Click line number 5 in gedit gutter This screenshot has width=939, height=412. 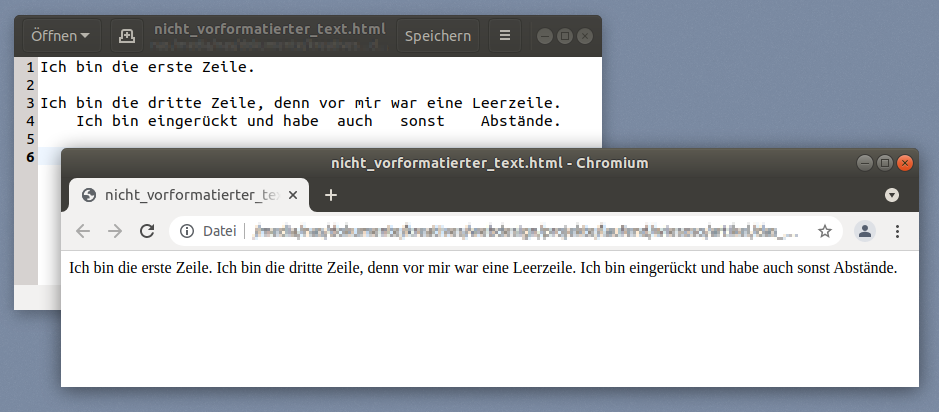coord(31,140)
